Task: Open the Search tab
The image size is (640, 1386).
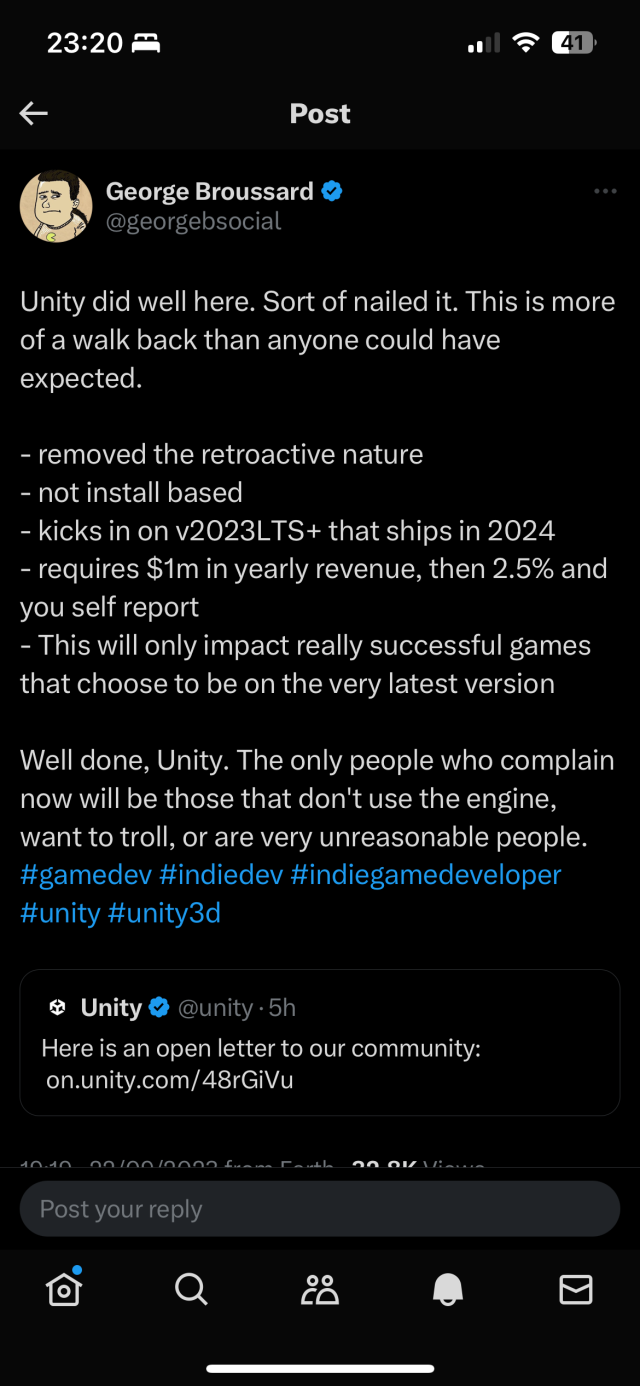Action: tap(191, 1290)
